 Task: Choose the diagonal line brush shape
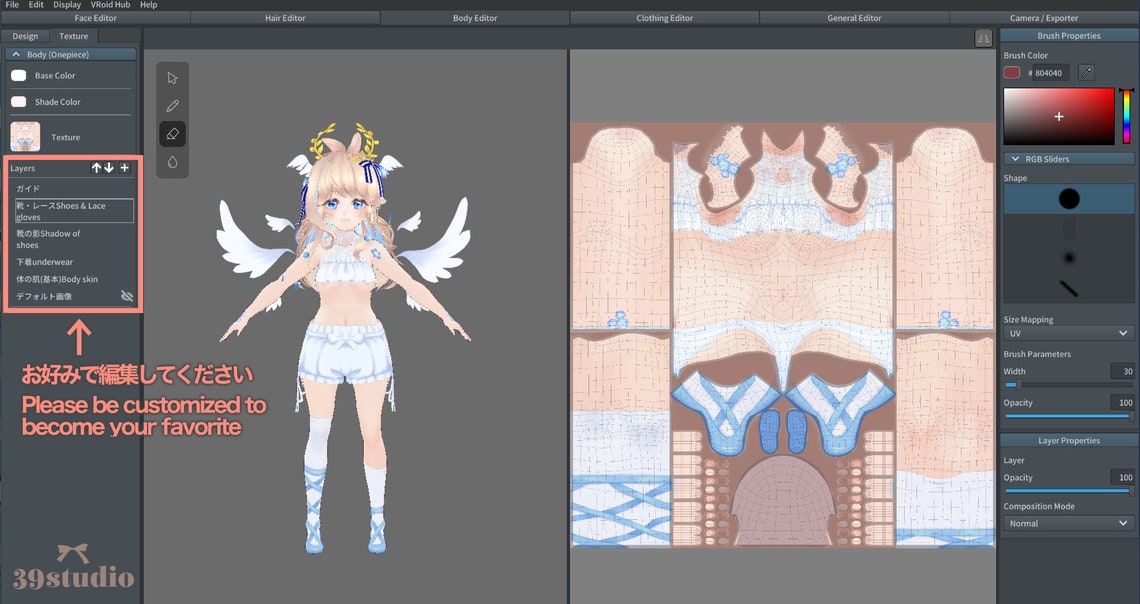(x=1069, y=289)
